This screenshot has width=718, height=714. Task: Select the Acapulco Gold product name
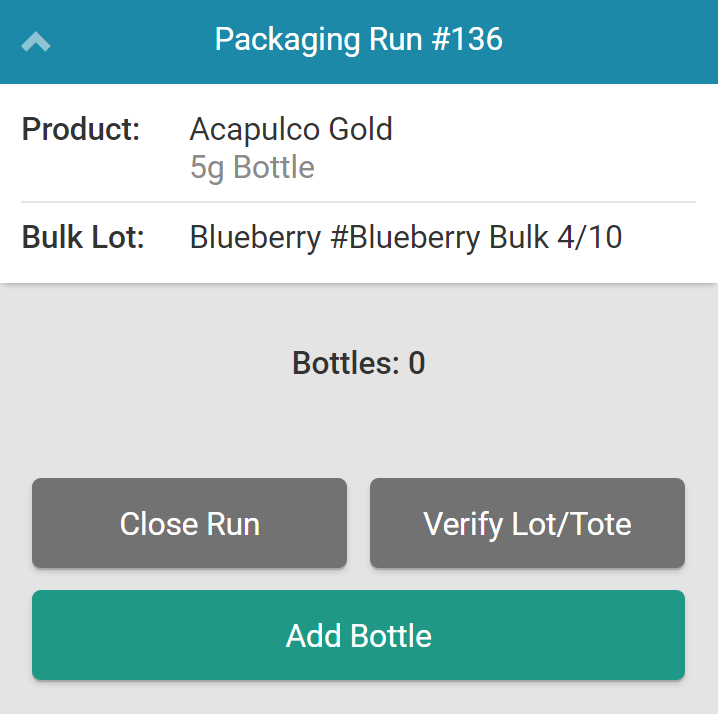[x=291, y=129]
